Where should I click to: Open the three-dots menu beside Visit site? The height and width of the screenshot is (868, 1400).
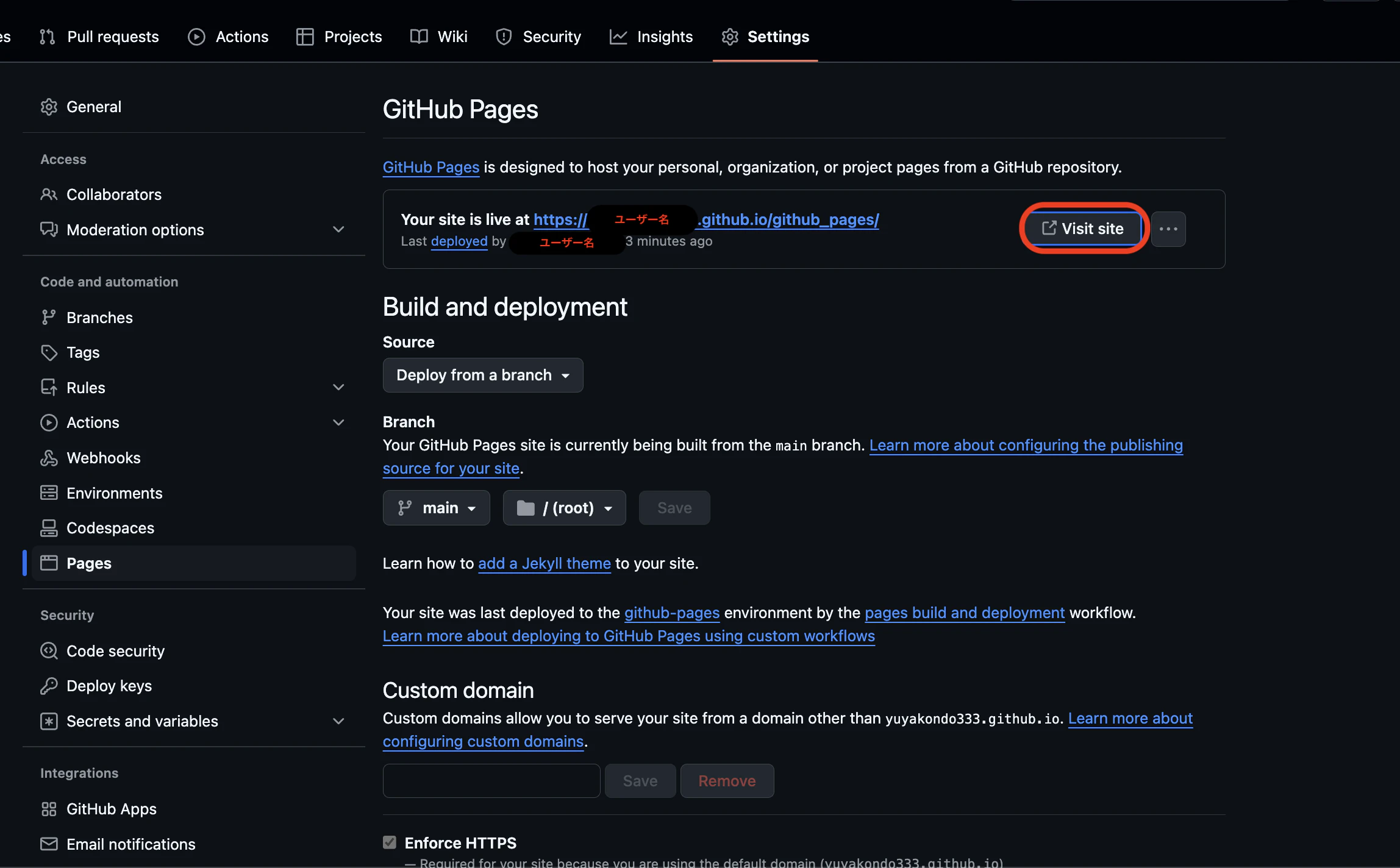[1168, 229]
